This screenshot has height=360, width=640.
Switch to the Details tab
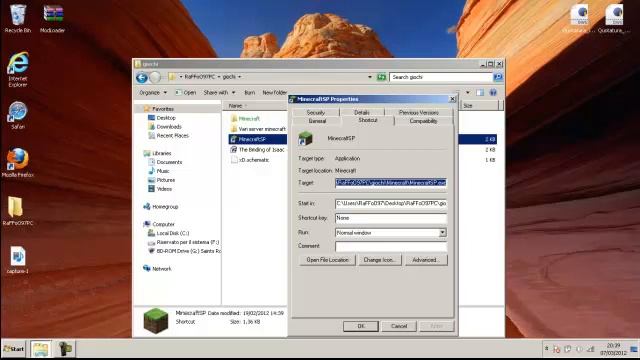pyautogui.click(x=362, y=112)
